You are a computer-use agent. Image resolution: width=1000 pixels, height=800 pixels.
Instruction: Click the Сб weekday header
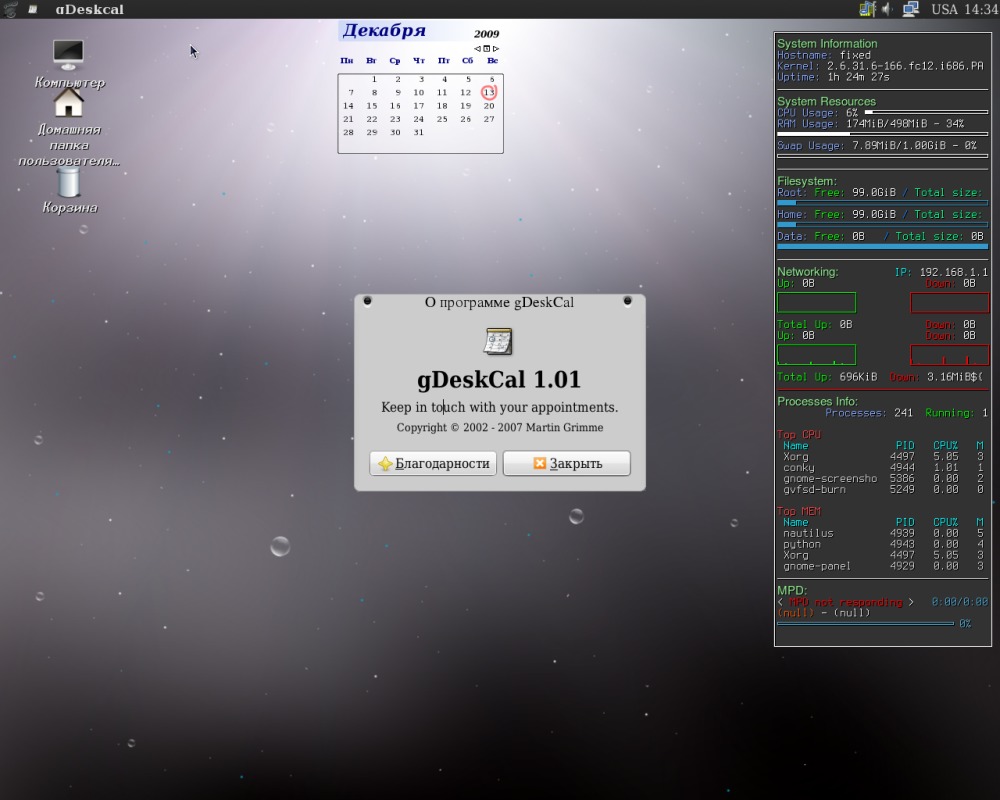(x=467, y=61)
